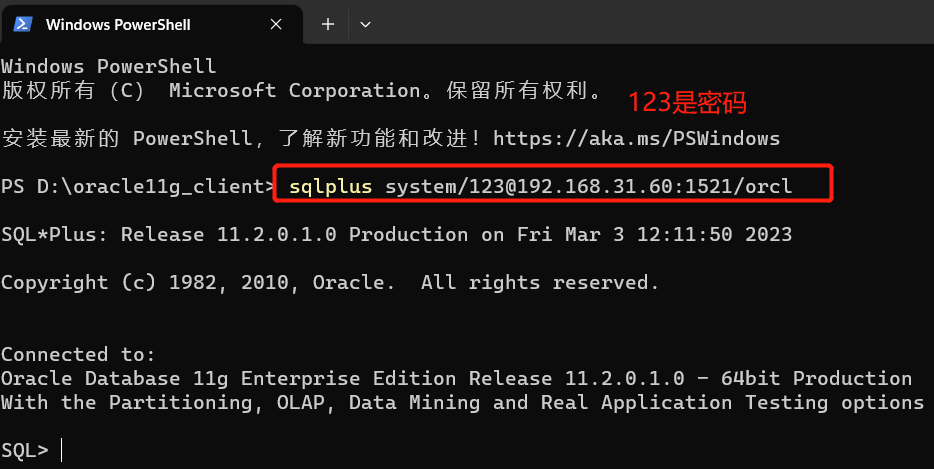Image resolution: width=934 pixels, height=469 pixels.
Task: Expand the new tab profile dropdown chevron
Action: 366,24
